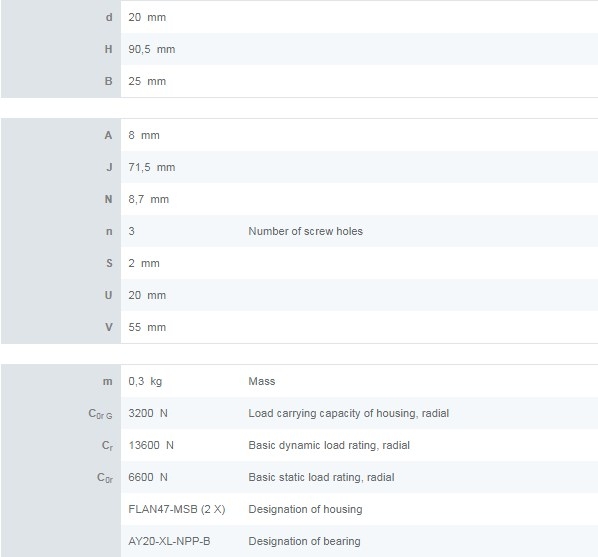Image resolution: width=598 pixels, height=557 pixels.
Task: Click the Mass description label
Action: (x=262, y=381)
